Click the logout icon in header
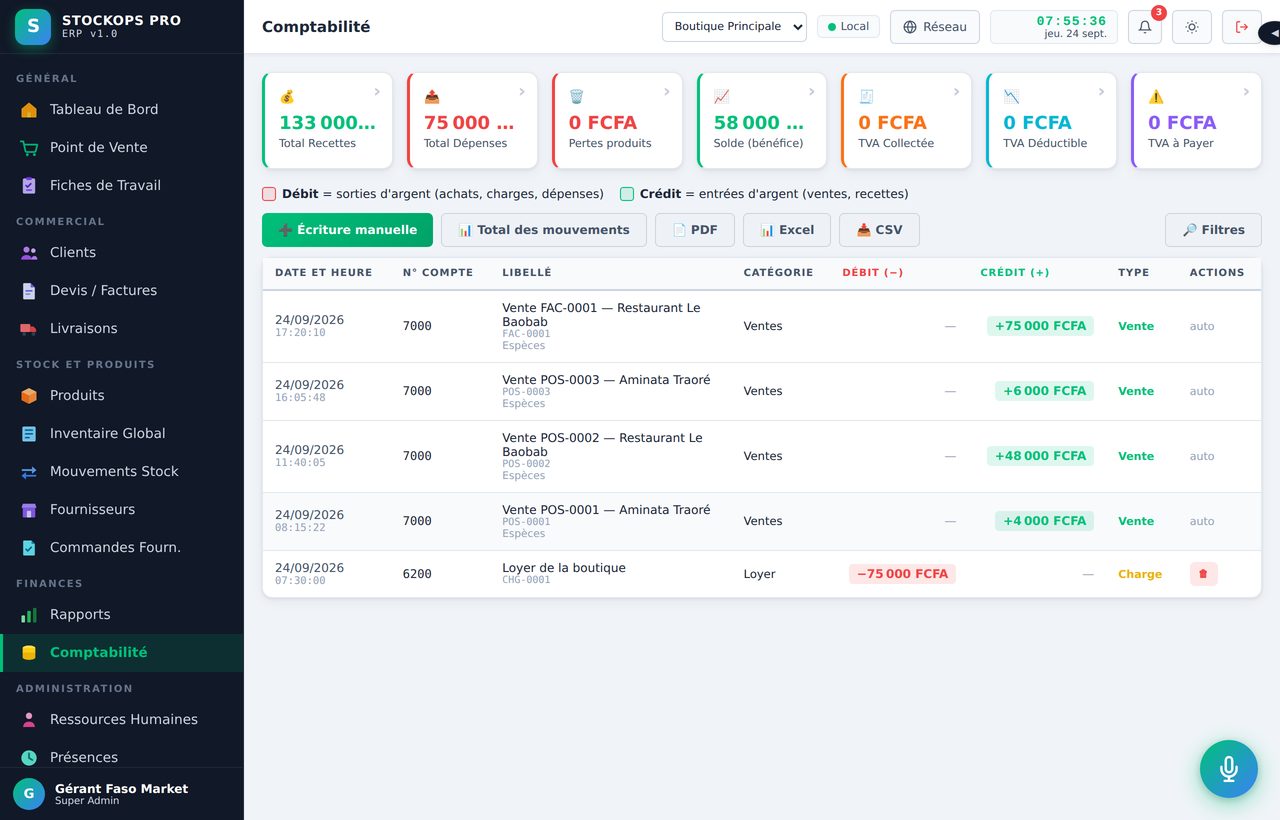Image resolution: width=1280 pixels, height=820 pixels. click(1242, 27)
